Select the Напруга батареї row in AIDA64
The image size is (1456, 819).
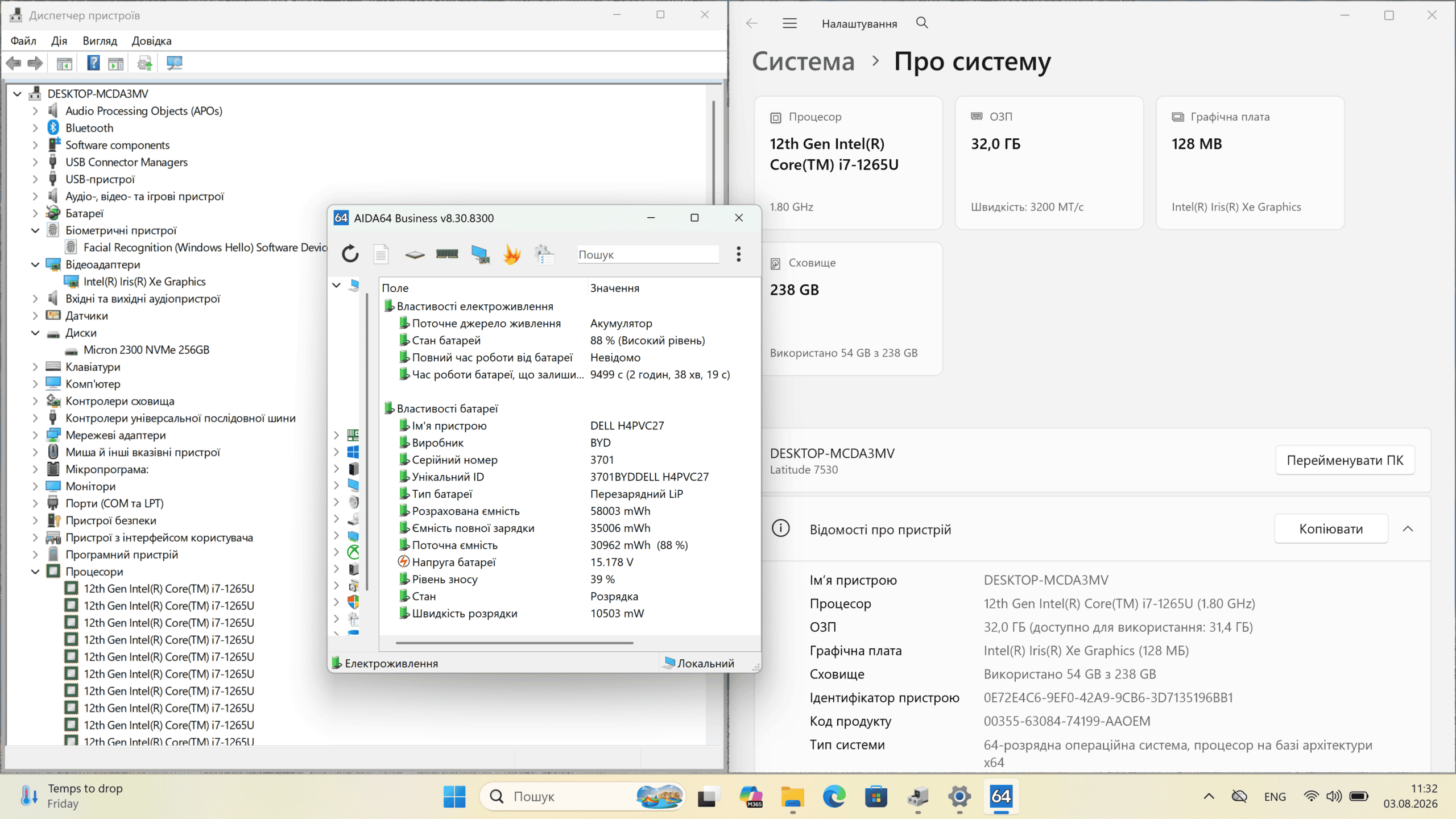pos(569,562)
